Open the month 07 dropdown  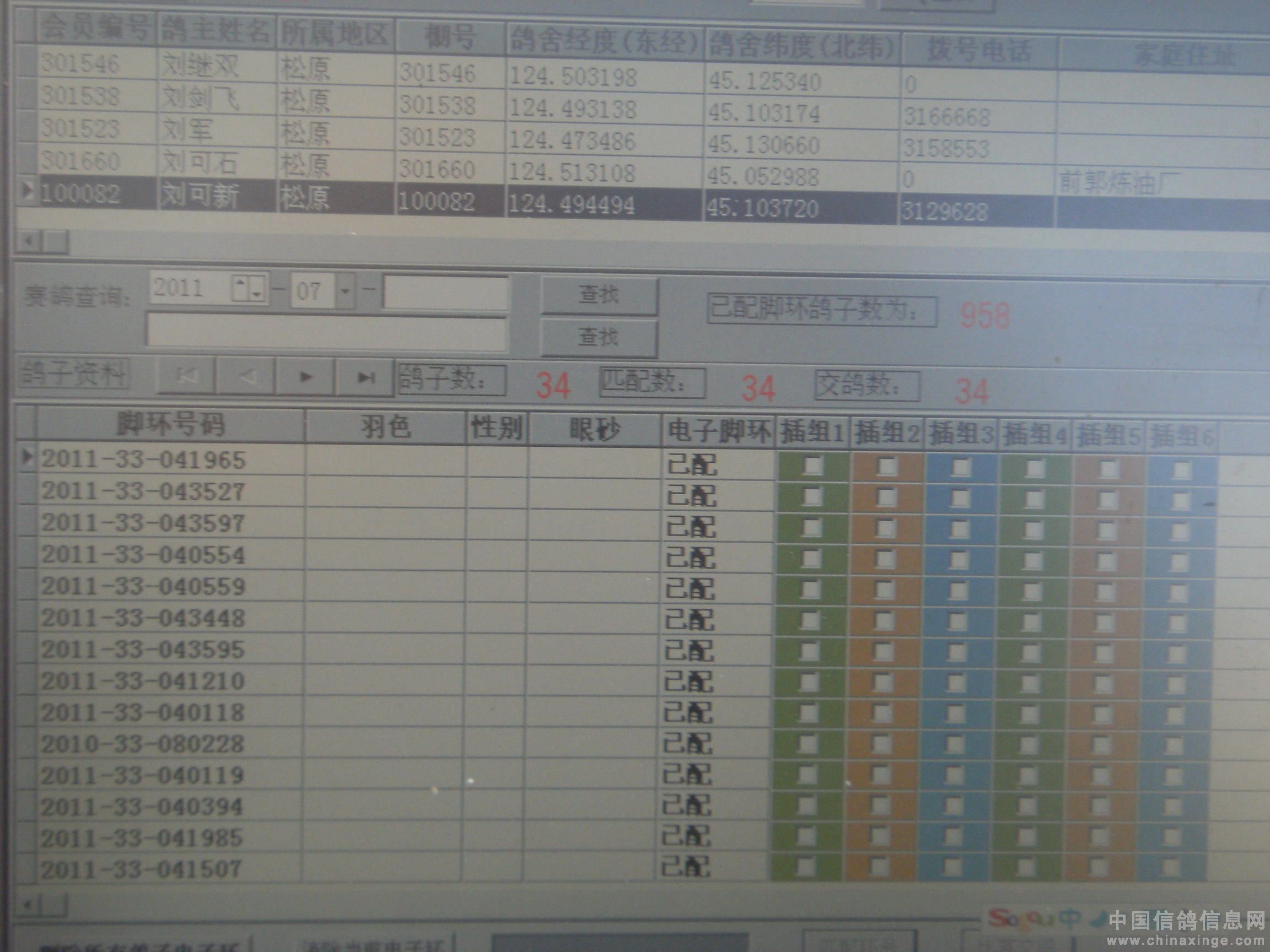coord(345,290)
